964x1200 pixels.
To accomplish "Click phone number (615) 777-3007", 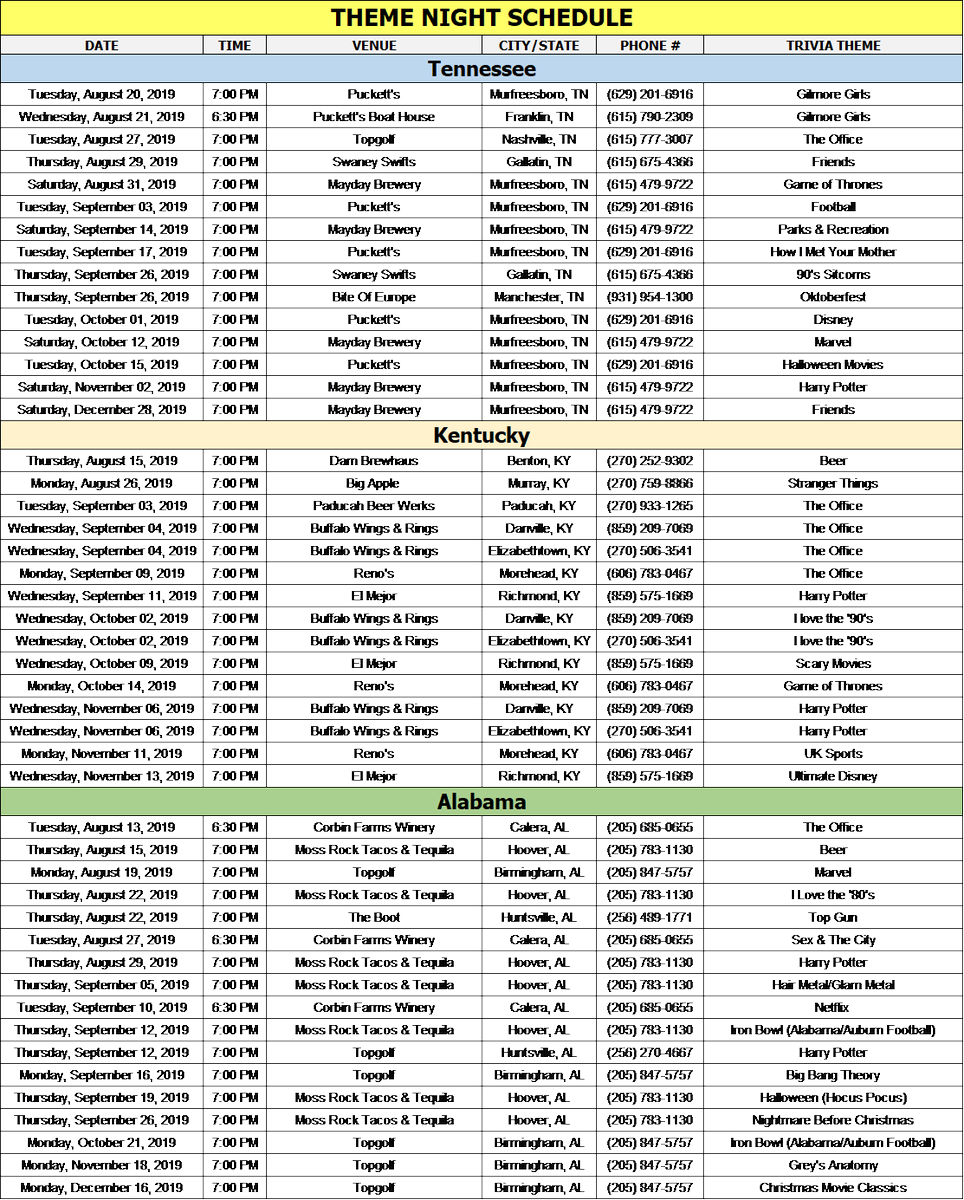I will [650, 139].
